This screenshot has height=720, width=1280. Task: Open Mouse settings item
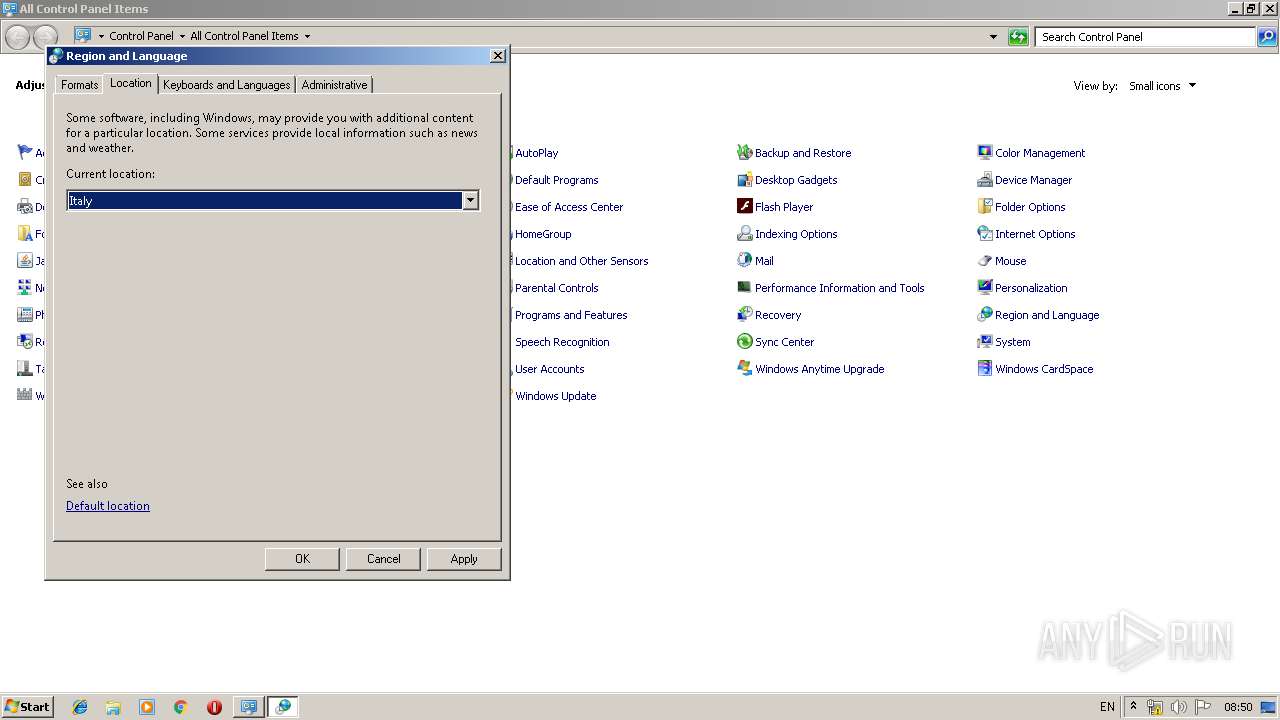point(1001,261)
